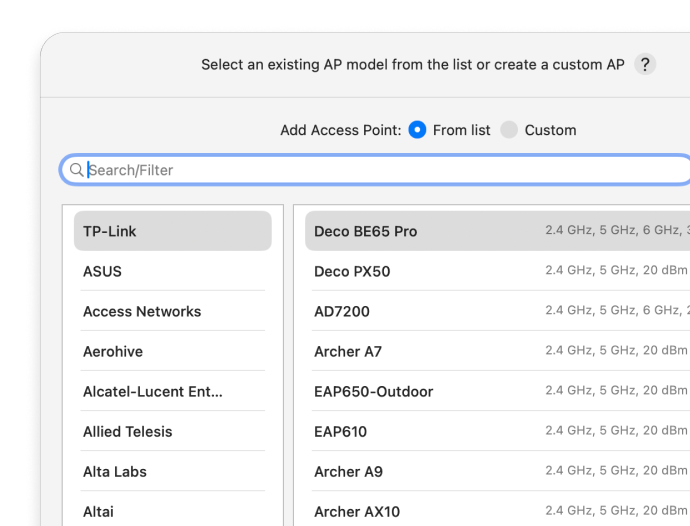
Task: Choose Archer A7 model
Action: 497,351
